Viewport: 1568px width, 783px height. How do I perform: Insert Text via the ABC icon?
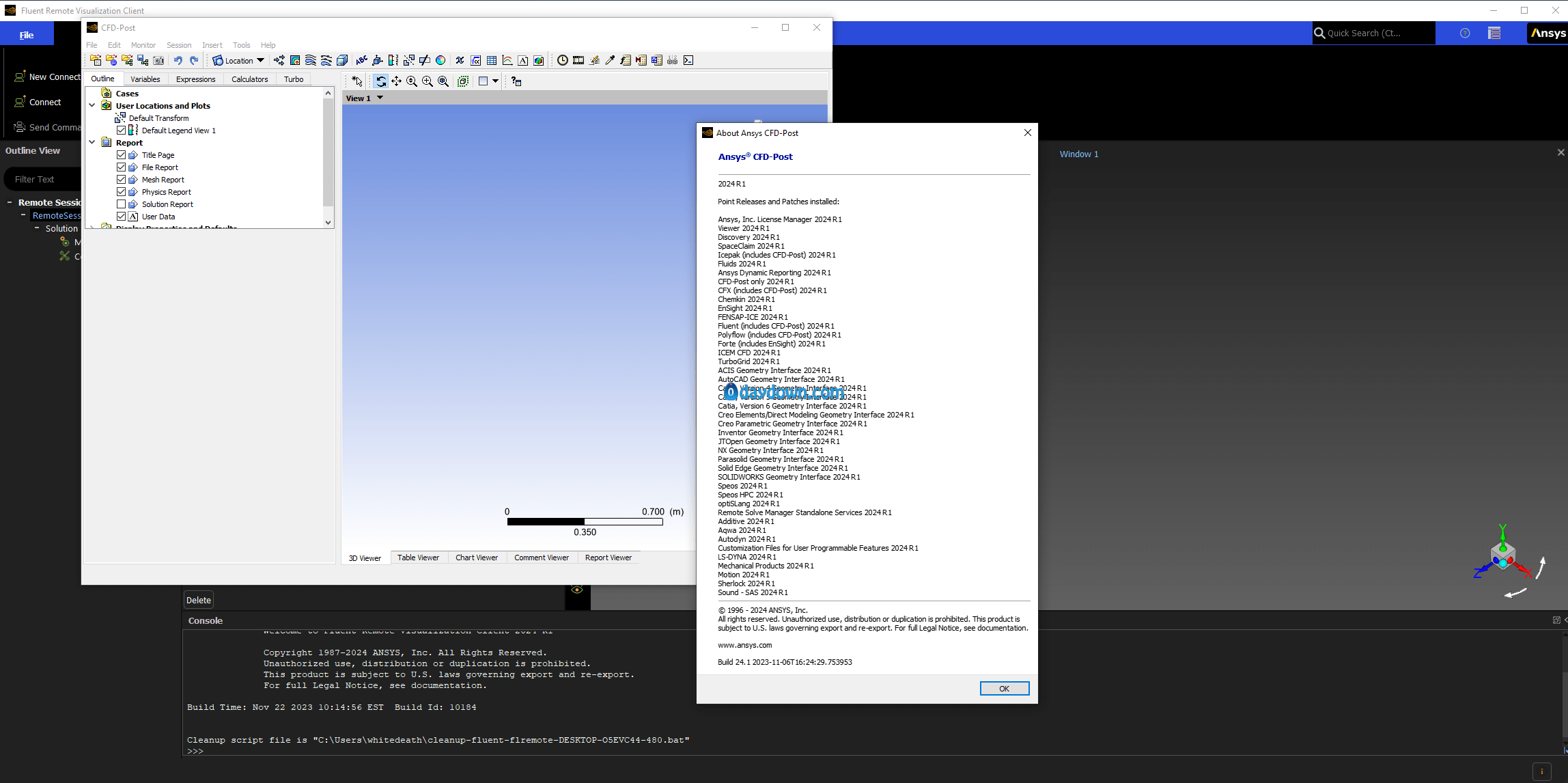[x=361, y=60]
